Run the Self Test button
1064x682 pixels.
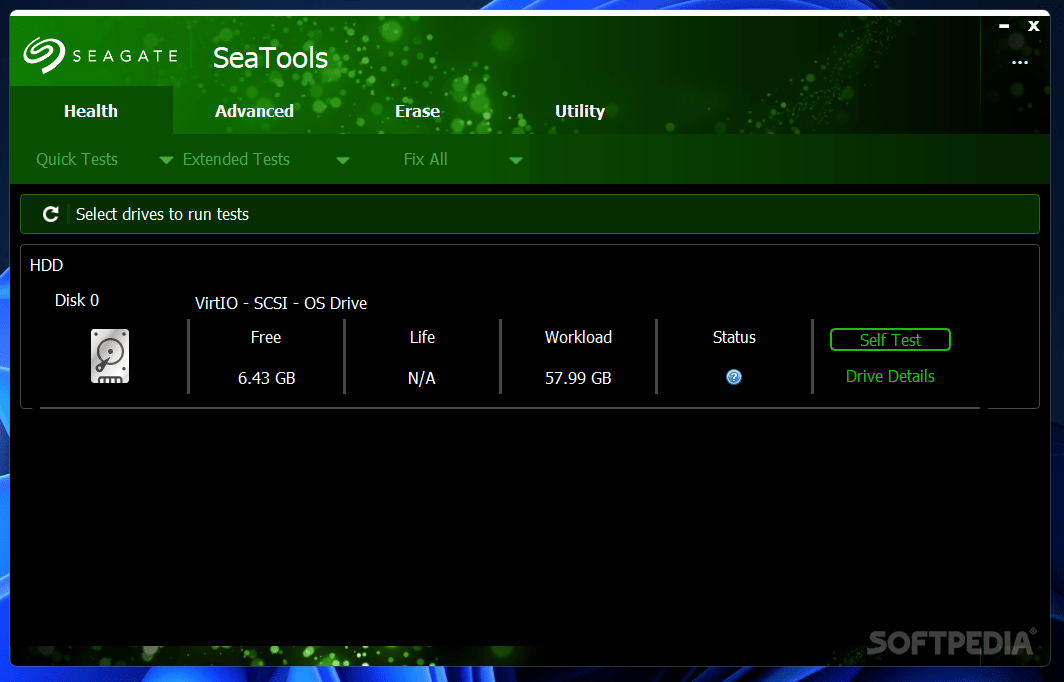coord(890,340)
